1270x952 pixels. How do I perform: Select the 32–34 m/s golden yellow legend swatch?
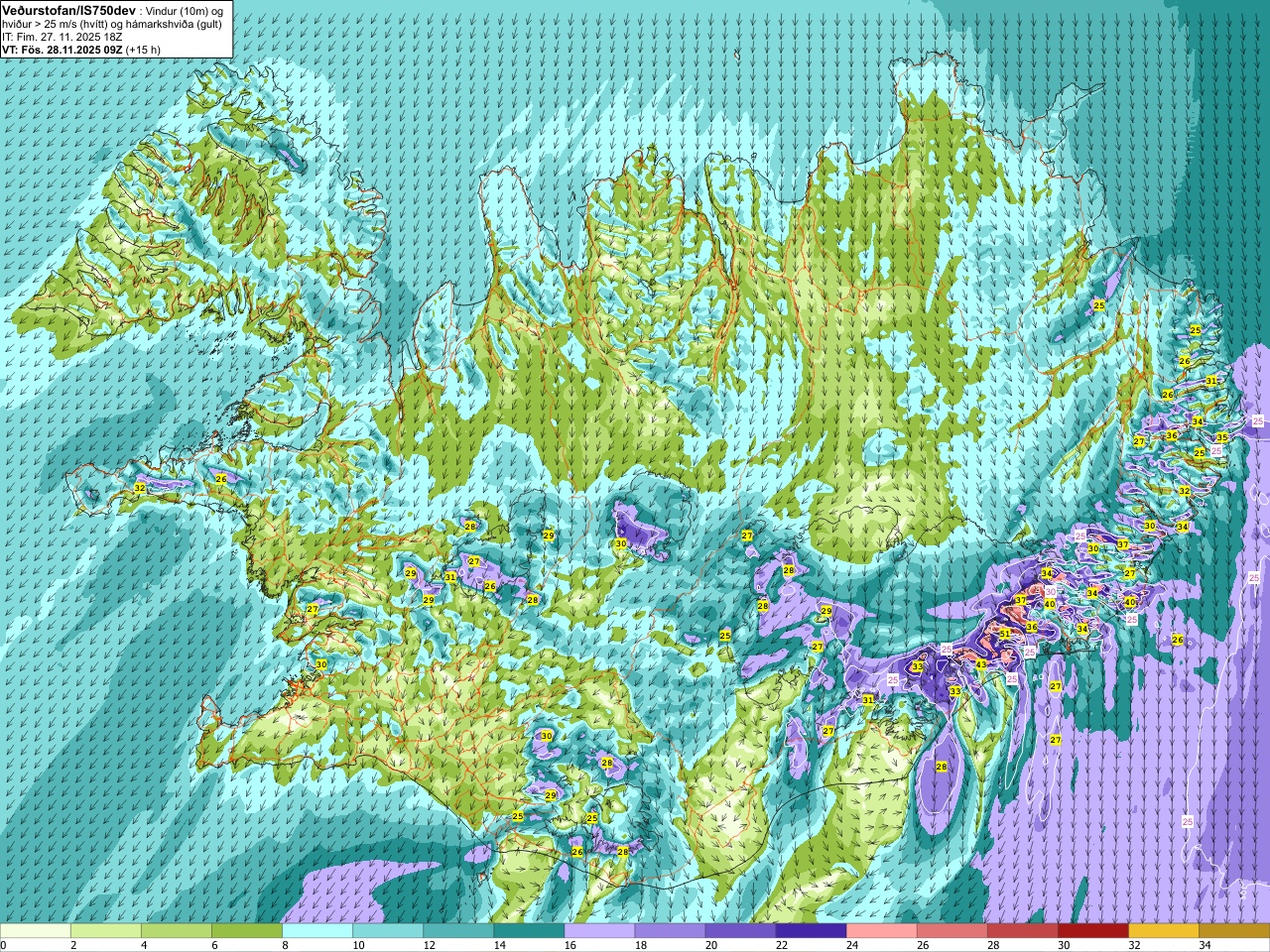click(1163, 931)
